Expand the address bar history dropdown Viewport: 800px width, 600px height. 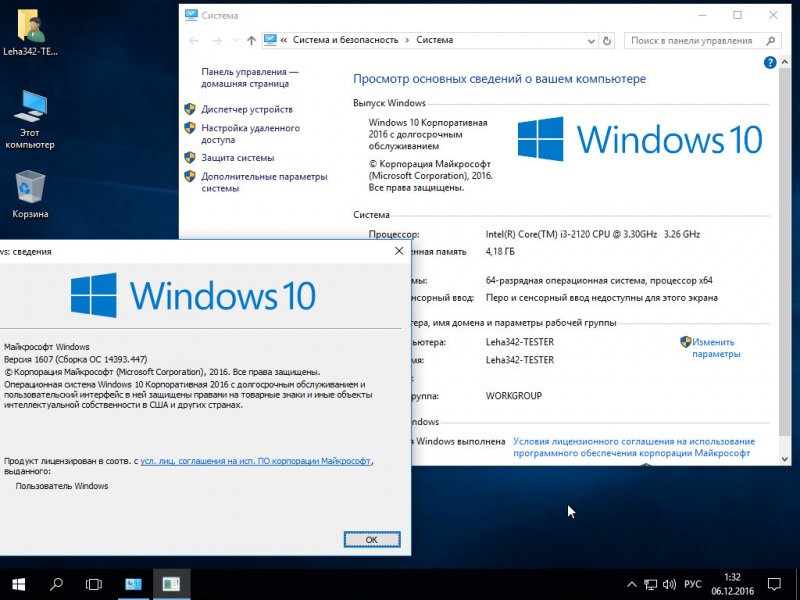[591, 41]
